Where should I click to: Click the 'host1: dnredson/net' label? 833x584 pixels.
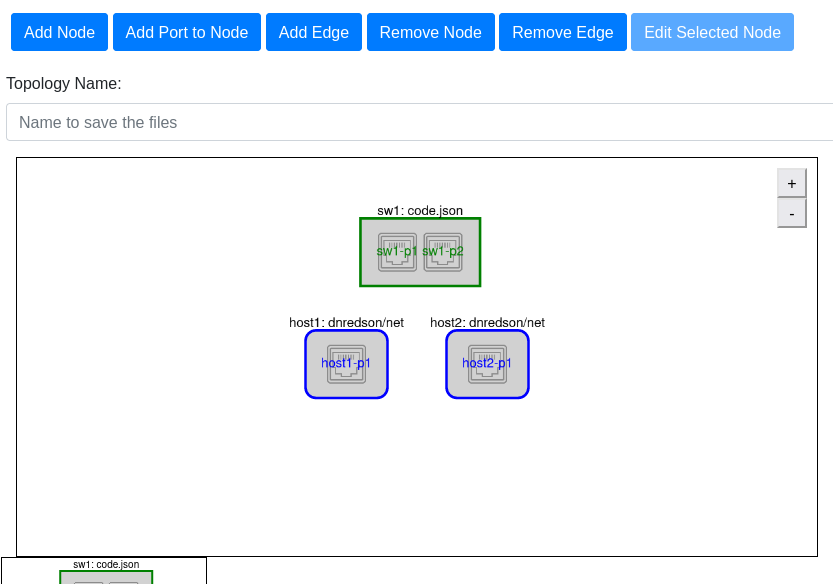(346, 322)
